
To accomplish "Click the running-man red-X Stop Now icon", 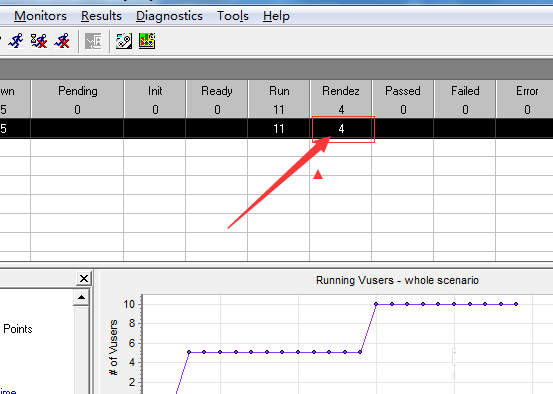I will 62,41.
